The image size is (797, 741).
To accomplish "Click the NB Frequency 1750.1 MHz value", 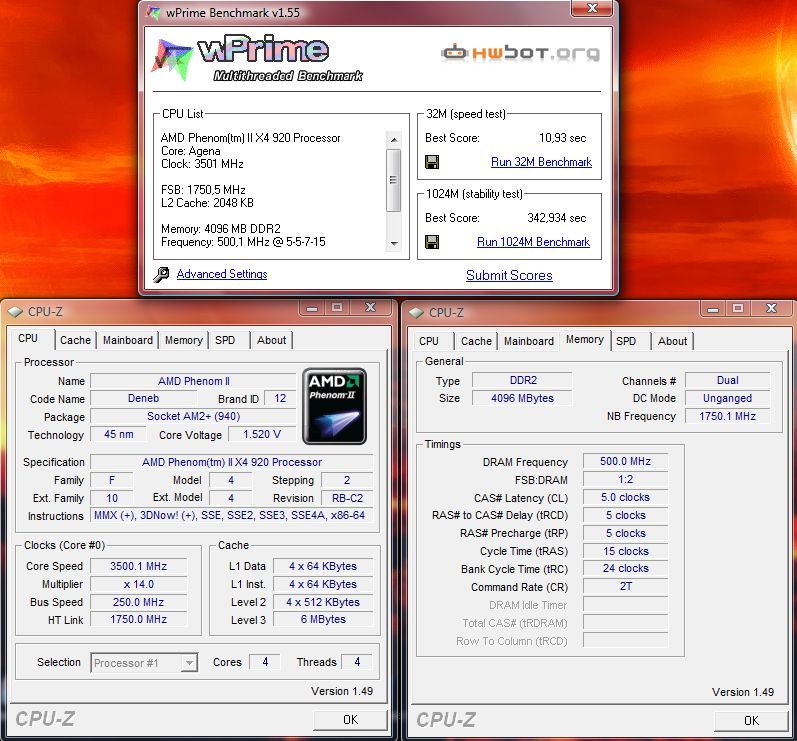I will click(x=727, y=416).
